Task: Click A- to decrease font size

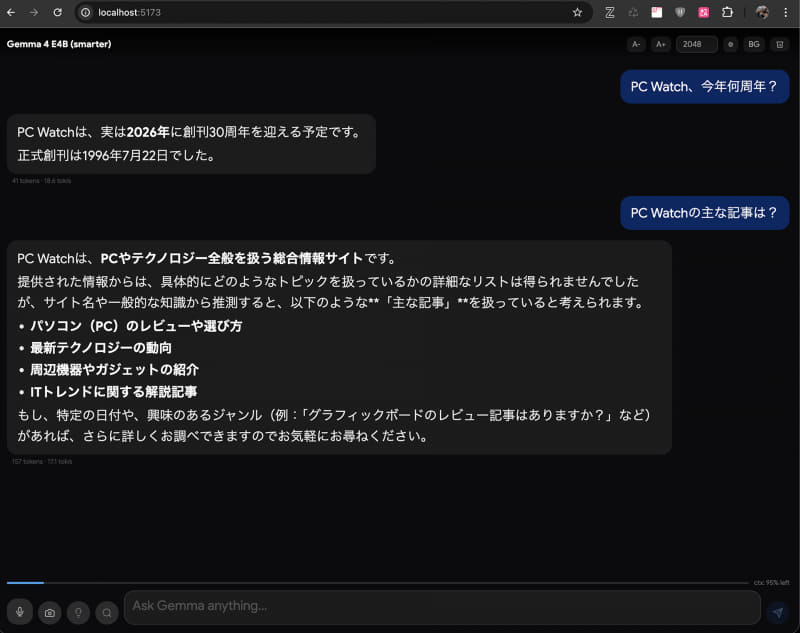Action: tap(636, 44)
